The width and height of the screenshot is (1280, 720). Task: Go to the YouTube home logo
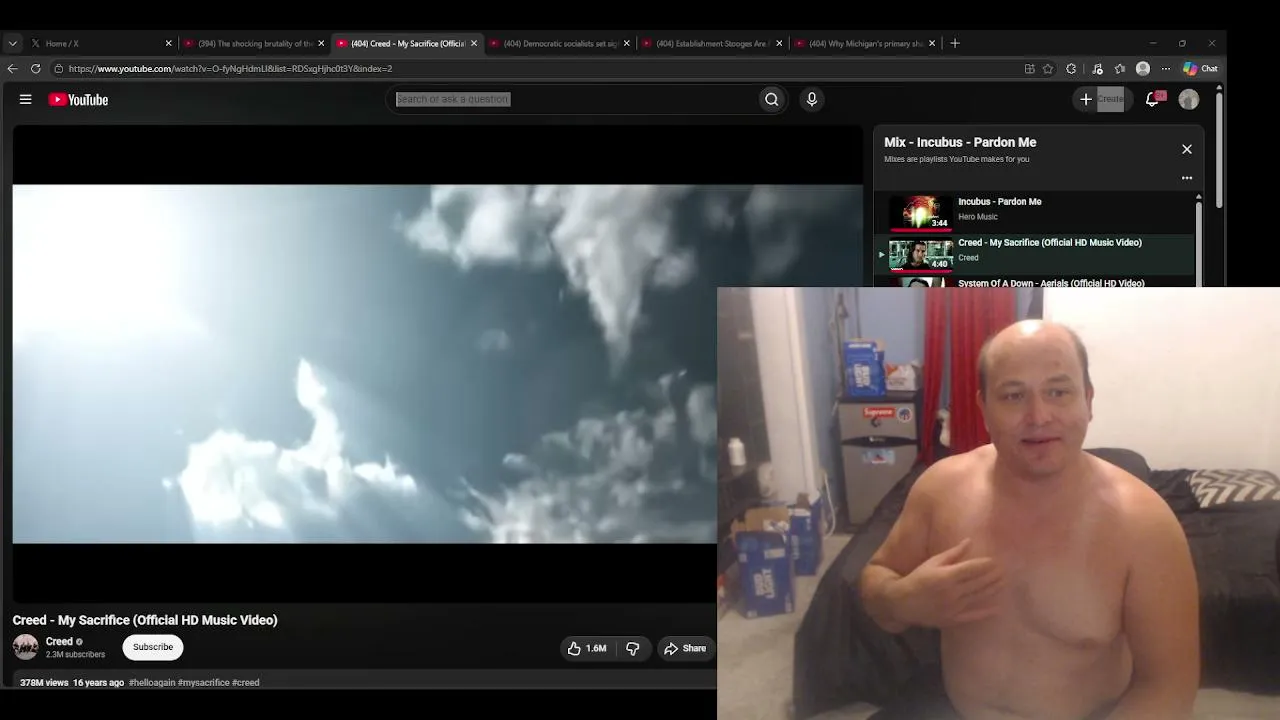(x=78, y=100)
